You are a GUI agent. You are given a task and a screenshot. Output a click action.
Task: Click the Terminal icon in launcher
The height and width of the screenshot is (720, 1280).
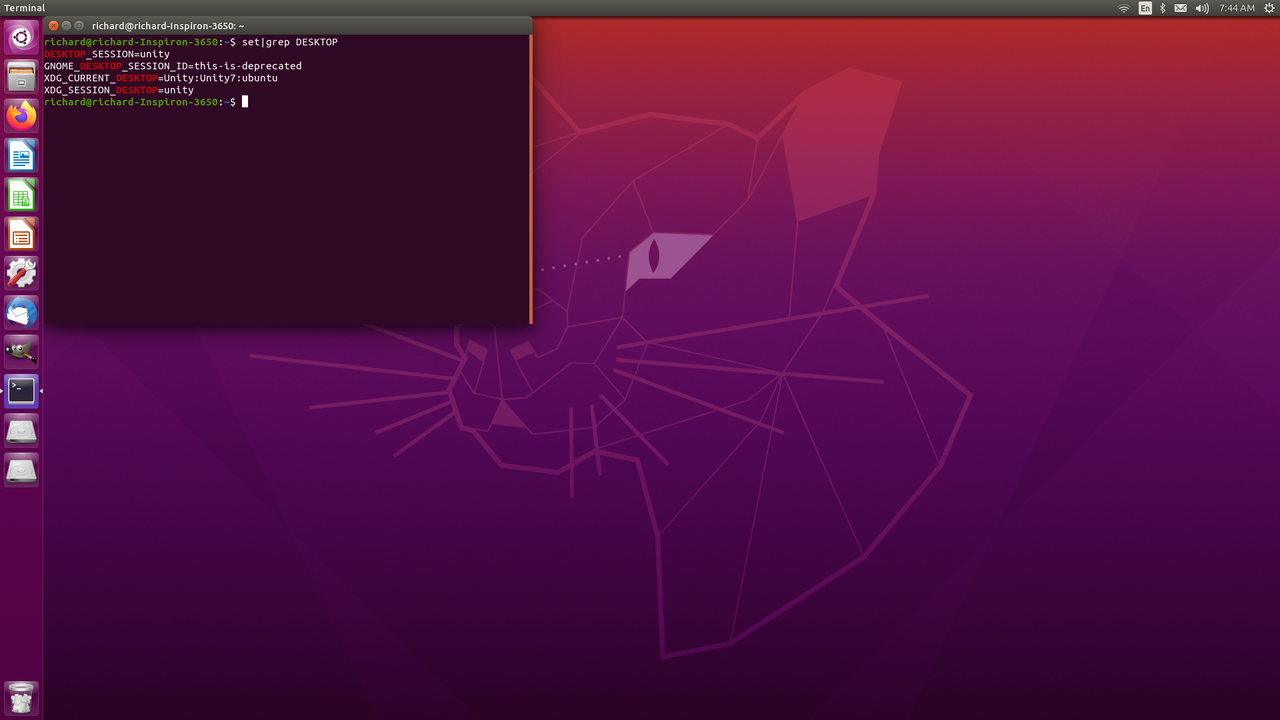(x=21, y=391)
